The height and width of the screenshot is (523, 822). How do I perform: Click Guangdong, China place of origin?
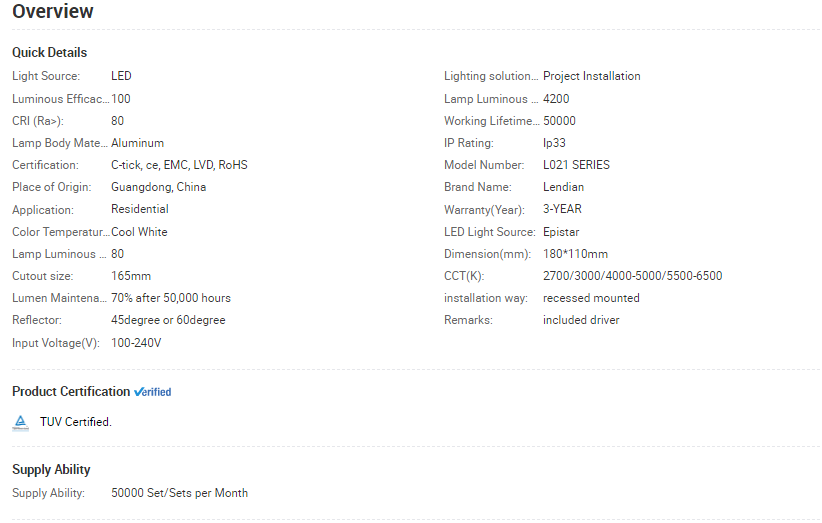point(158,187)
